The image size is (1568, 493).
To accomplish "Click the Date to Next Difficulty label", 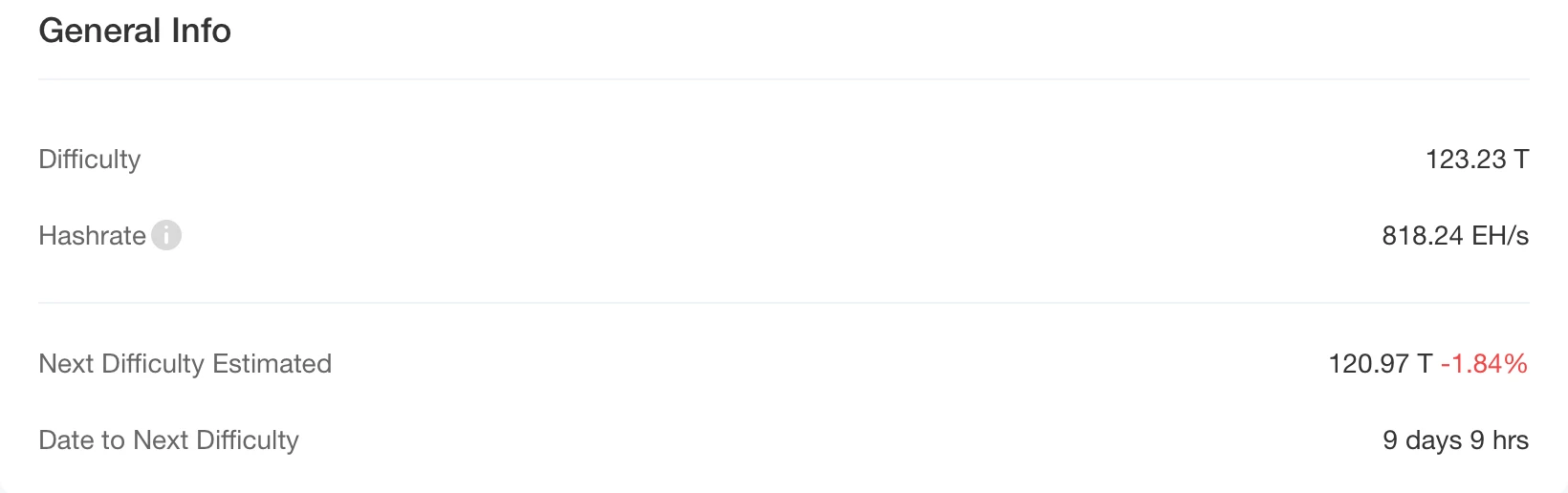I will pos(169,439).
